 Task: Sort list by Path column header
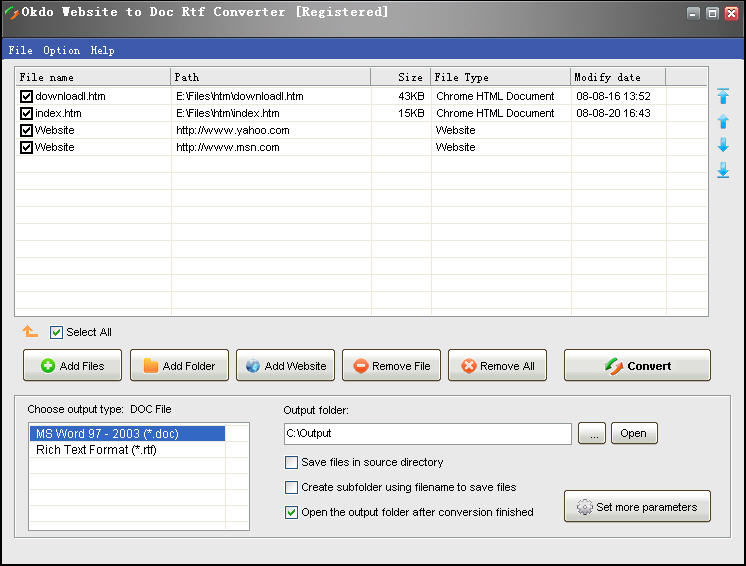(271, 77)
